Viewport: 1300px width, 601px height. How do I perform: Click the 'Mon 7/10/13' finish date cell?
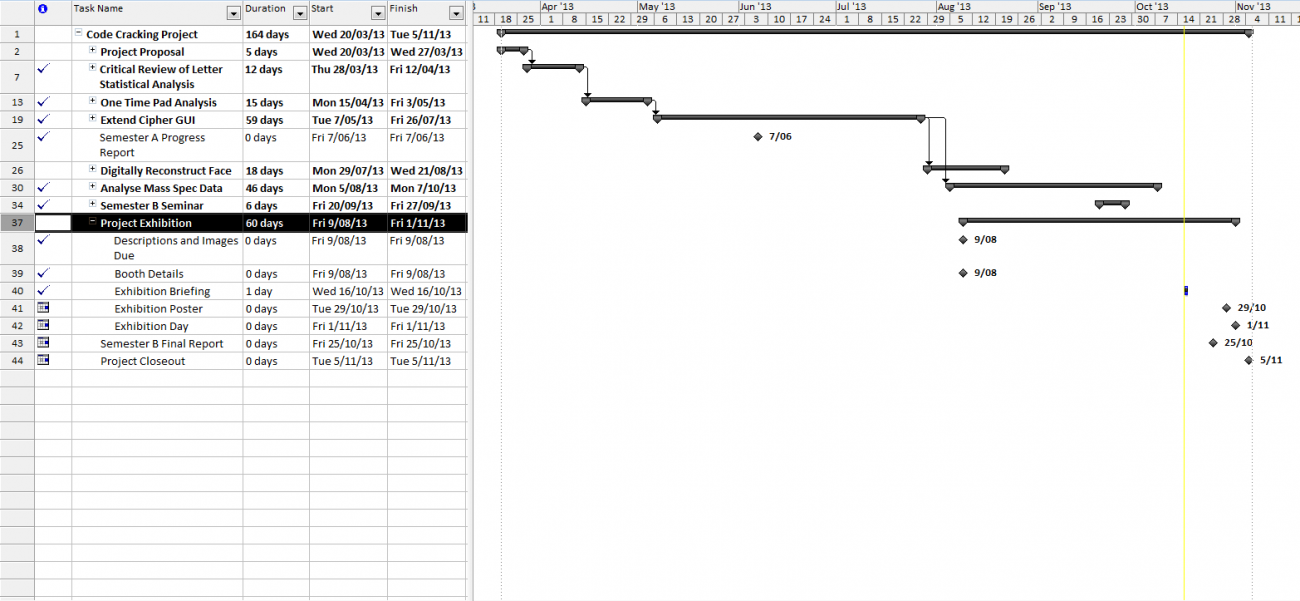point(427,188)
